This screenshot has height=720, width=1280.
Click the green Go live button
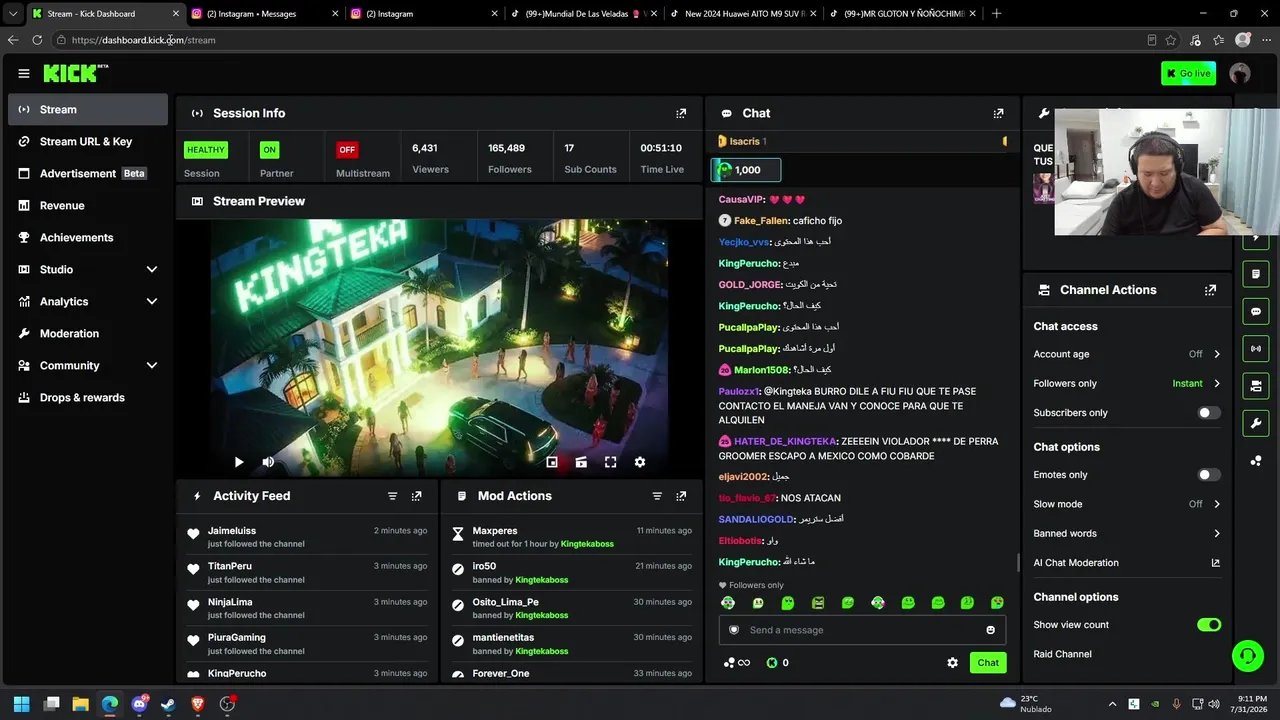(x=1188, y=73)
